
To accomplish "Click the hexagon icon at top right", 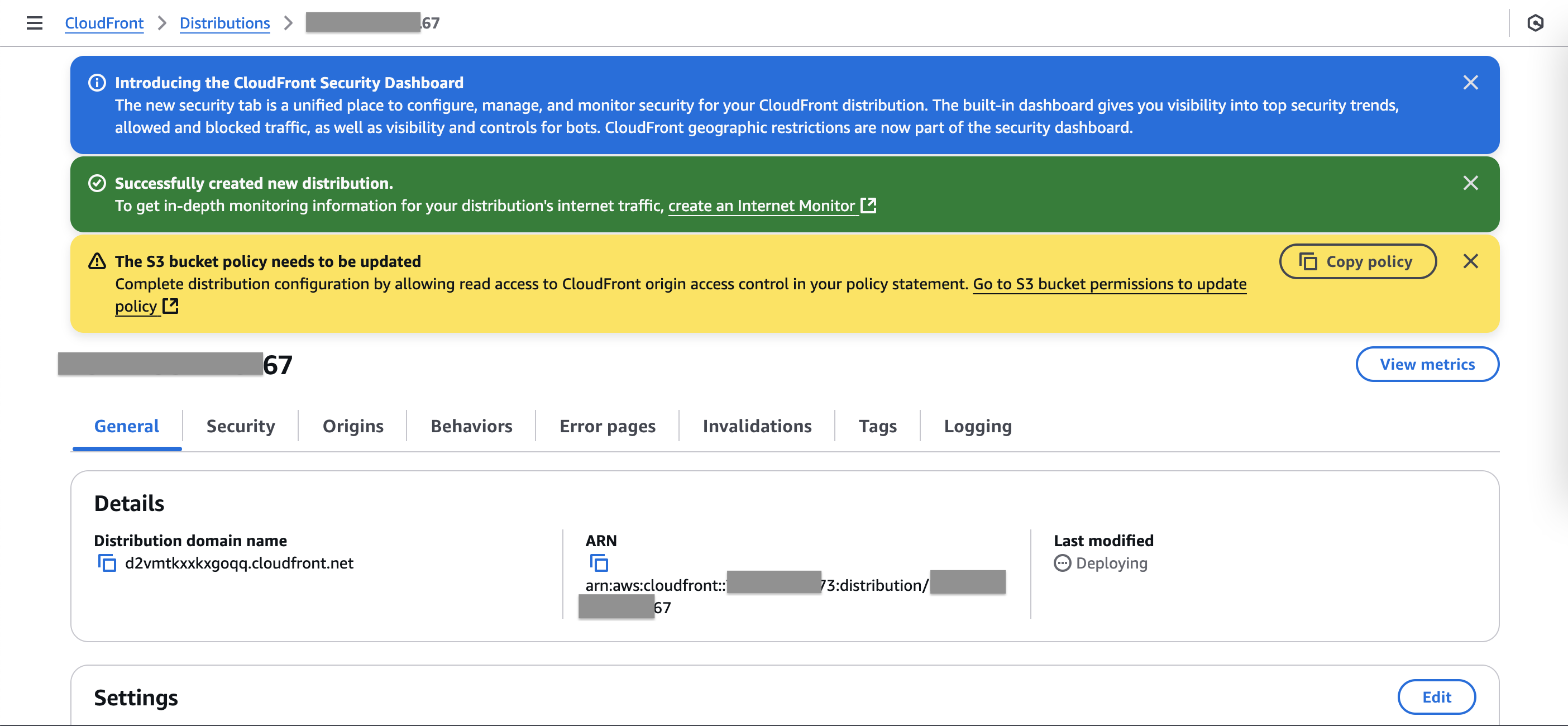I will tap(1535, 23).
